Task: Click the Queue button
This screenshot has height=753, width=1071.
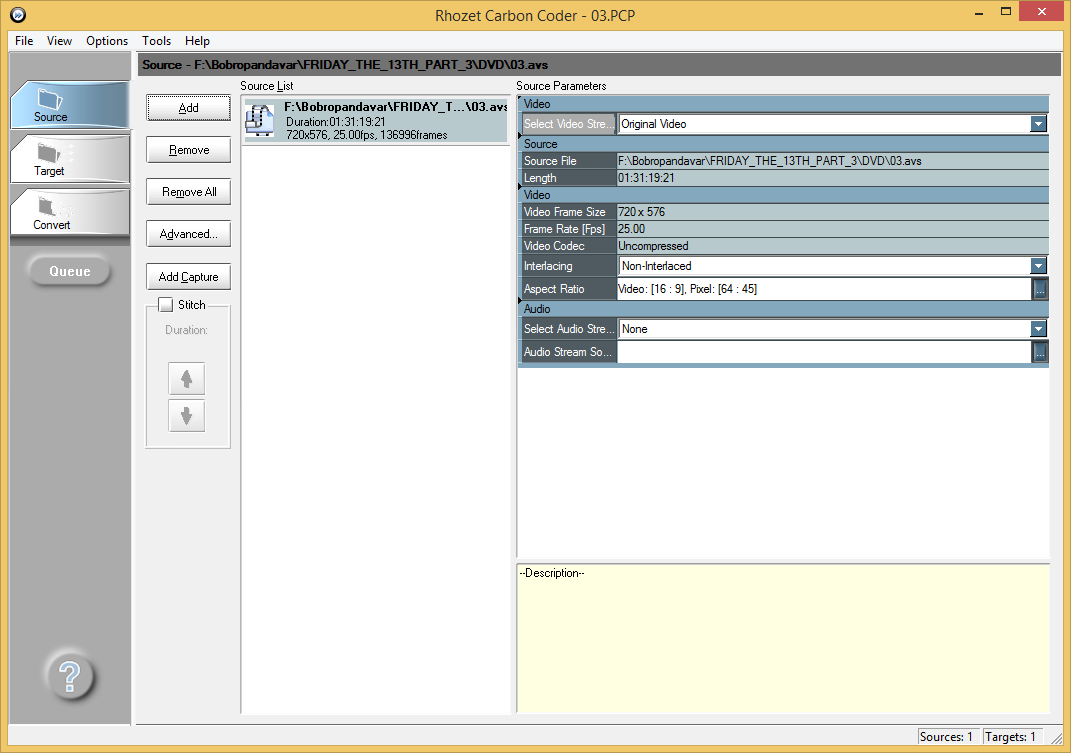Action: (x=70, y=271)
